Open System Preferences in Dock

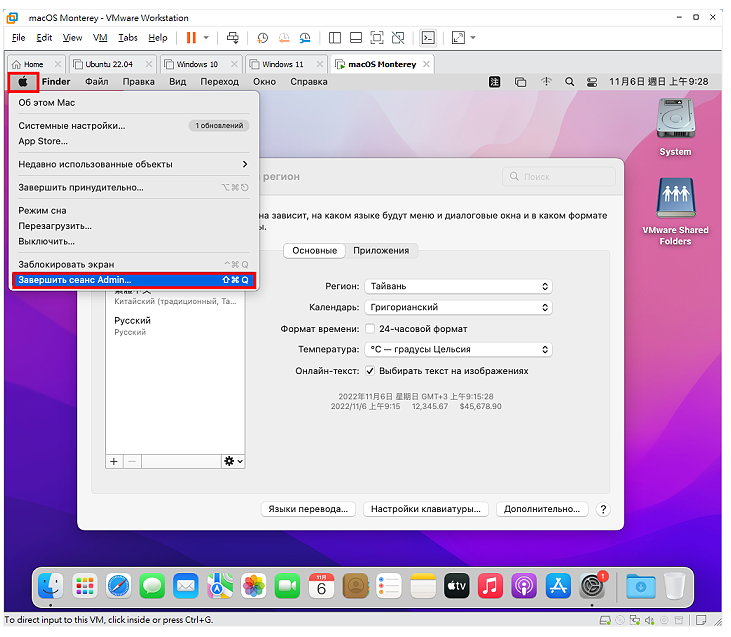point(592,585)
